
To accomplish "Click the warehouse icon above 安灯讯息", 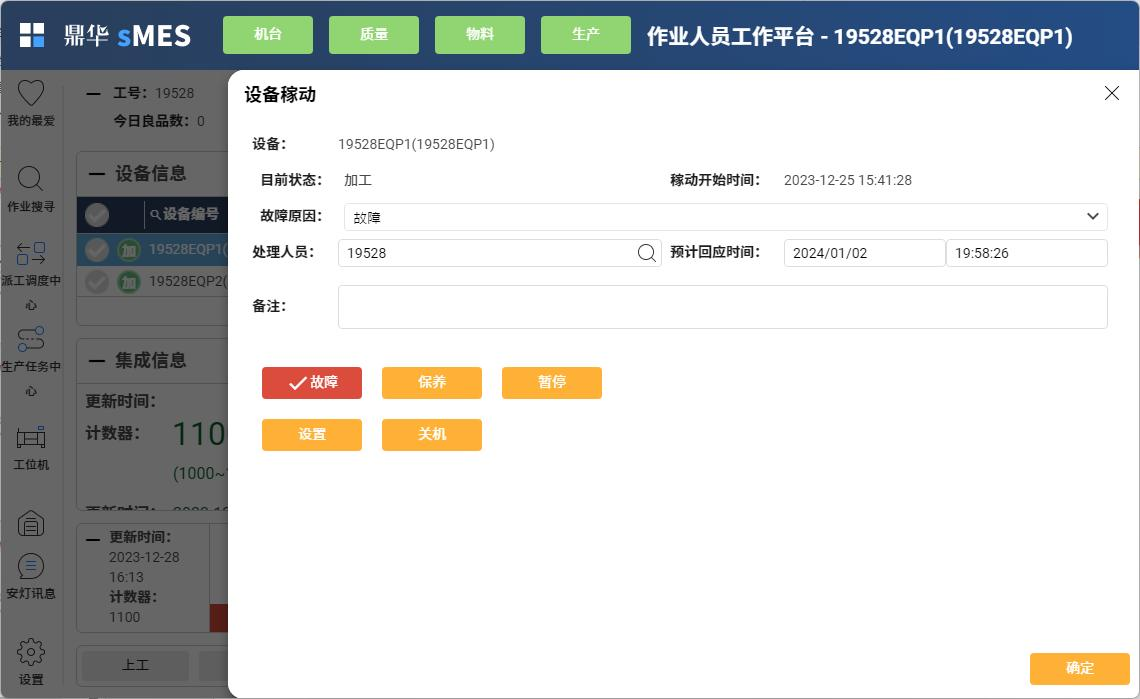I will click(x=31, y=523).
